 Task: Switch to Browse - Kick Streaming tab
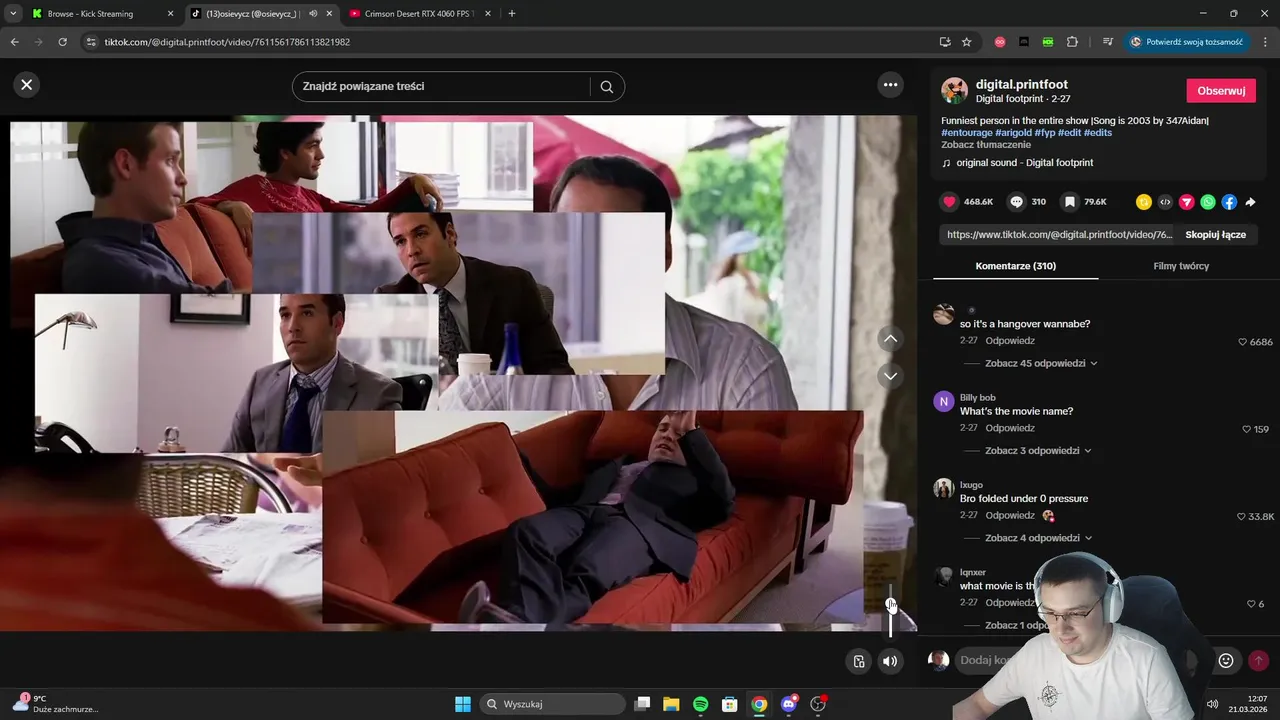pos(100,14)
